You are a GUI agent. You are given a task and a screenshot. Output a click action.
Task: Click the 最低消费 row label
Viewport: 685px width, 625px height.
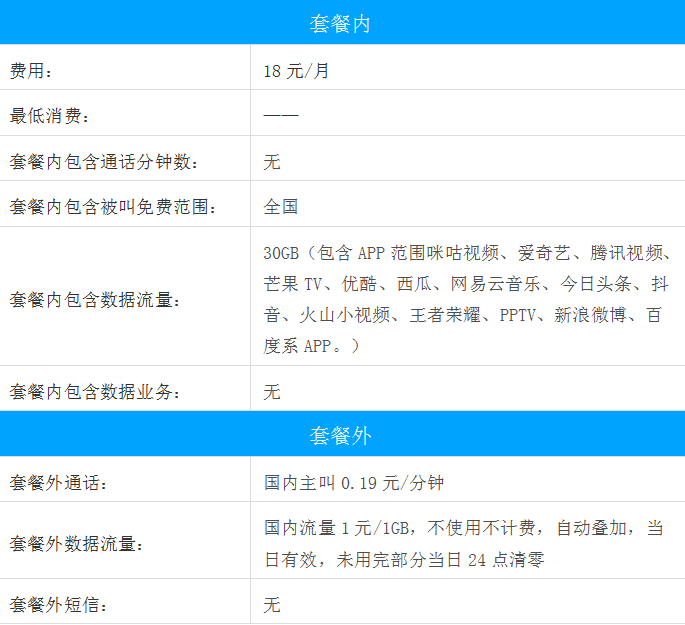point(50,116)
